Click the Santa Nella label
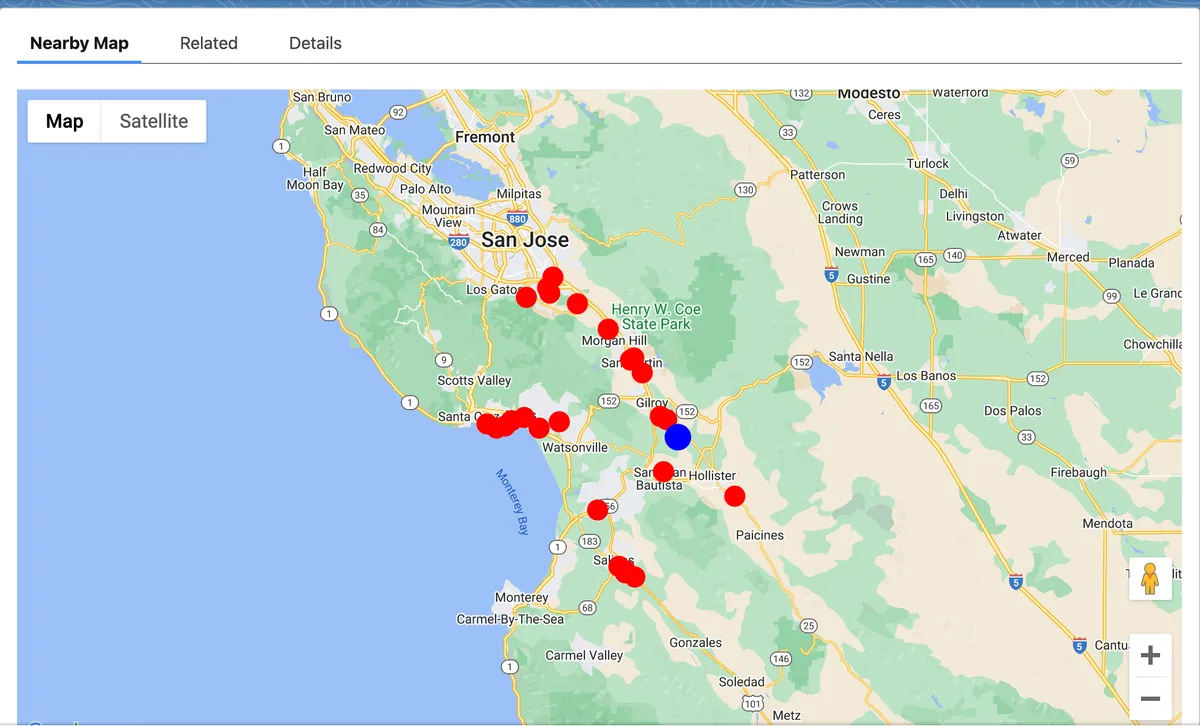 [861, 357]
